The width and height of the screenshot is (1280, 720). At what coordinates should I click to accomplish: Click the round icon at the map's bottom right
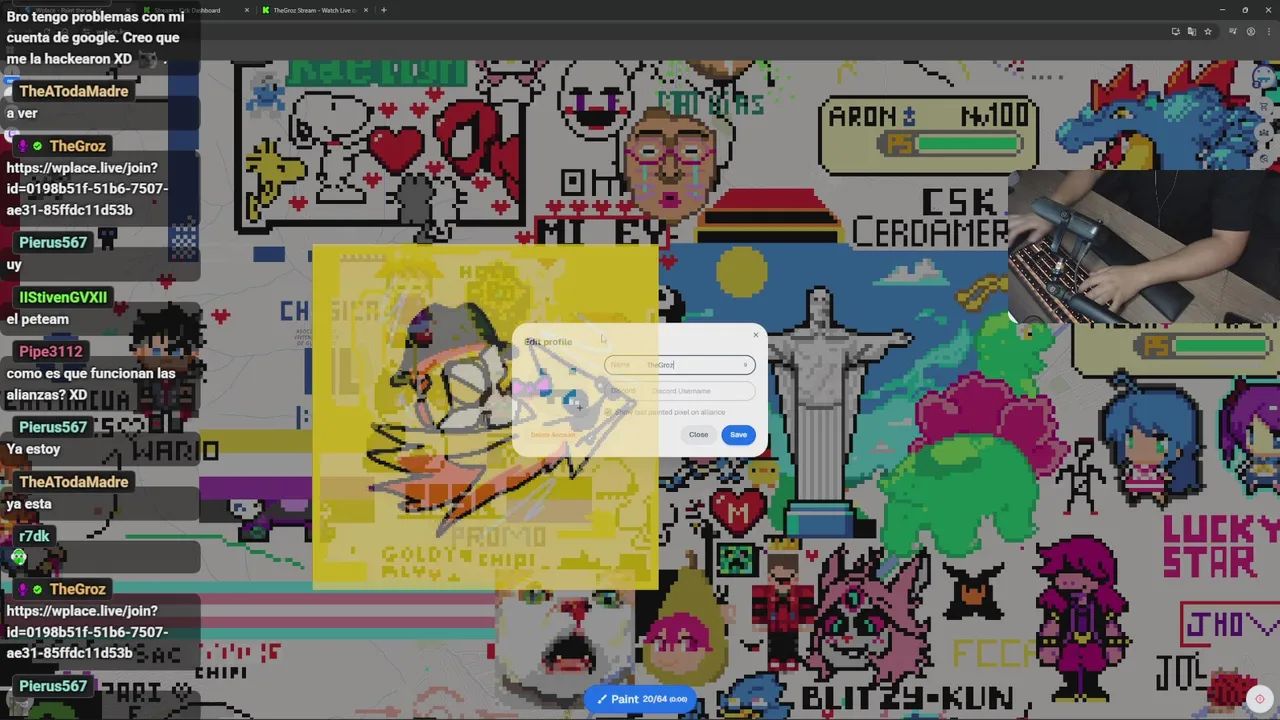[x=1260, y=699]
